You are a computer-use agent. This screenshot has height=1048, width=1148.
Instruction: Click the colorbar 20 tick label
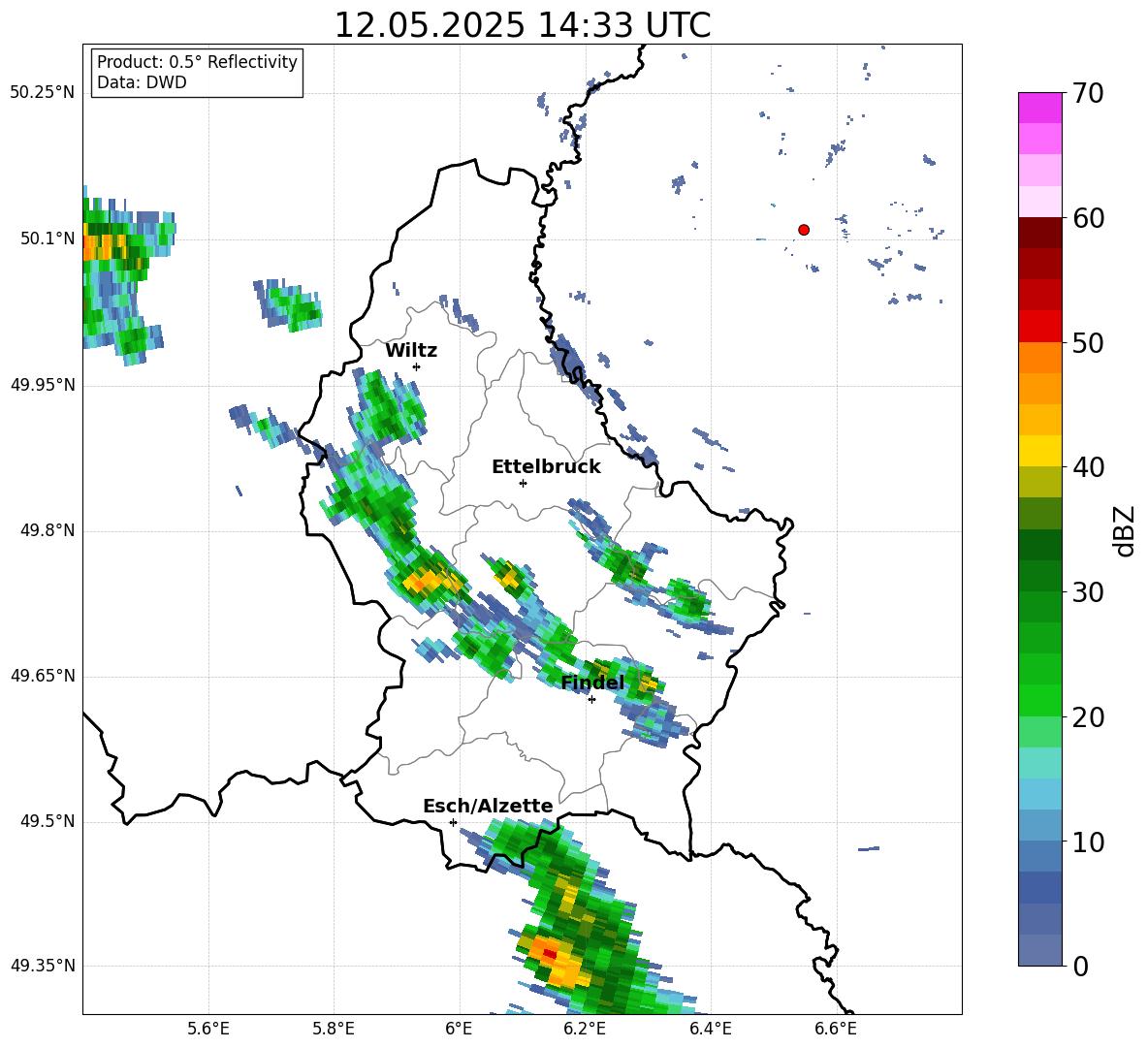1087,717
